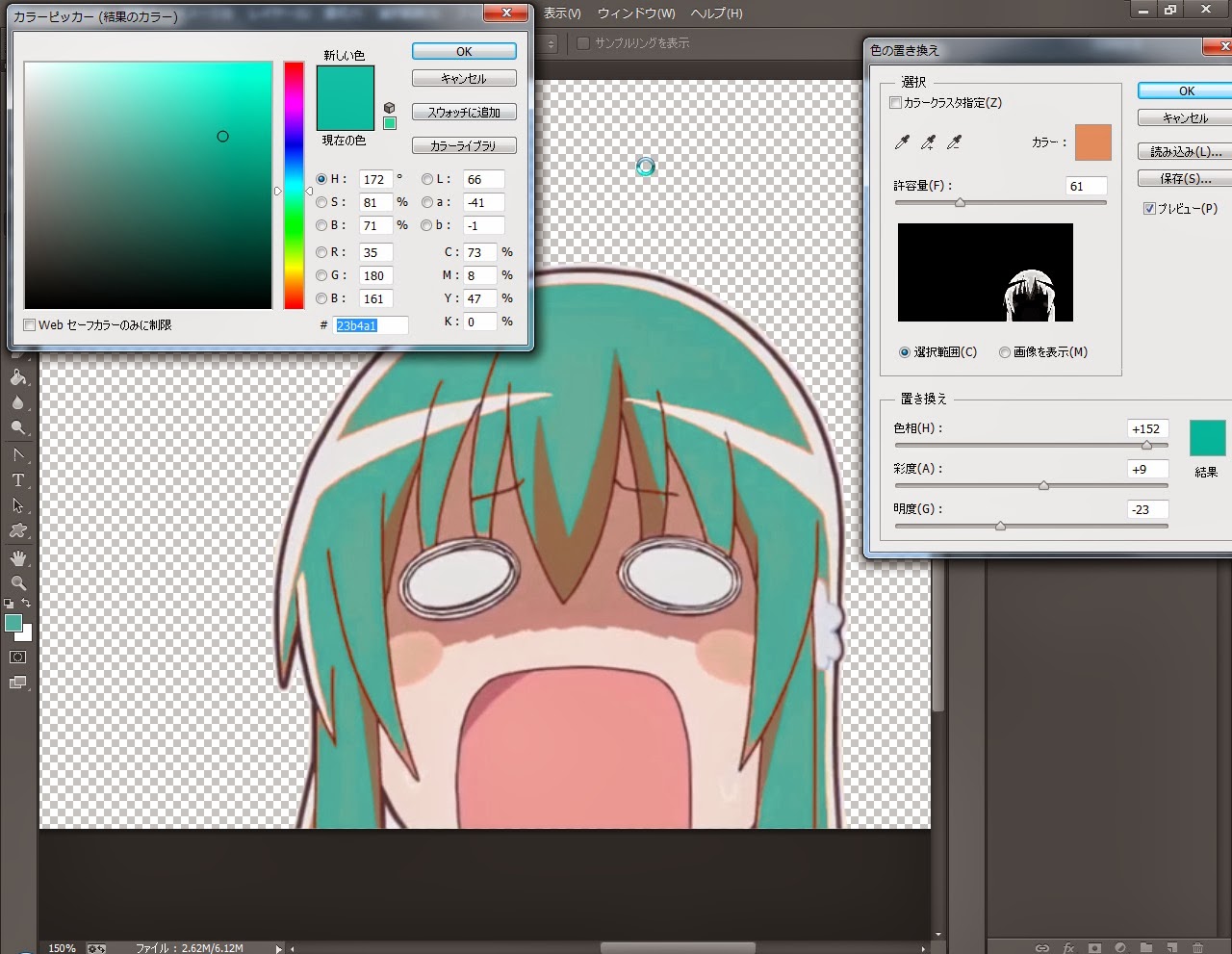Open the status bar info arrow menu
The height and width of the screenshot is (954, 1232).
coord(279,948)
